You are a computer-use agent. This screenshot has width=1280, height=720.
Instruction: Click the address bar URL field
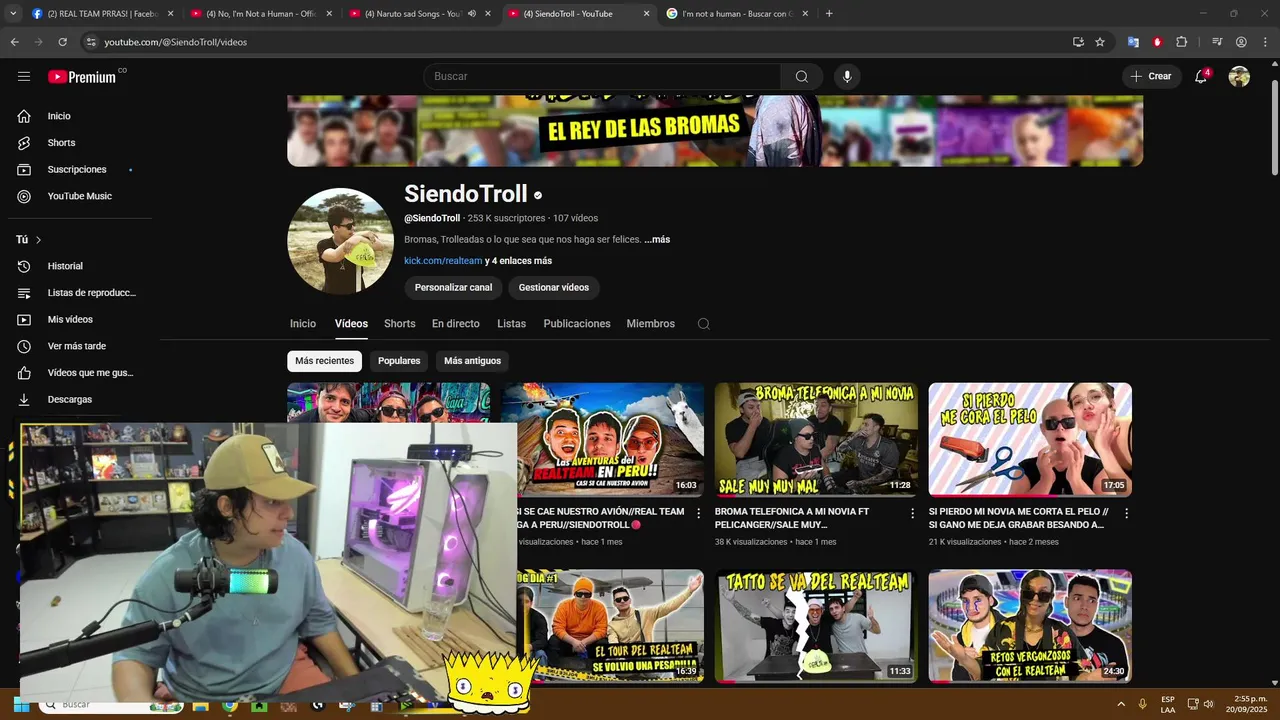(x=575, y=42)
